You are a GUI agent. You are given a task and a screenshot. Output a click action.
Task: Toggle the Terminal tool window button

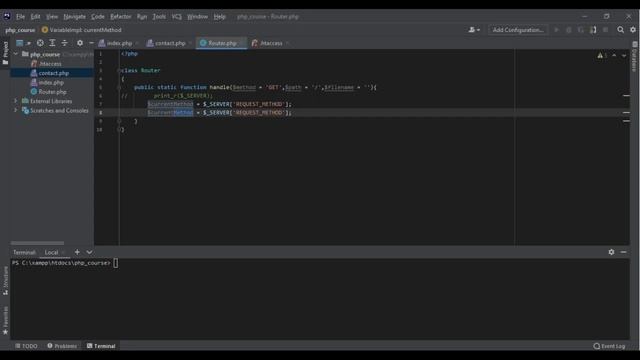pyautogui.click(x=101, y=346)
